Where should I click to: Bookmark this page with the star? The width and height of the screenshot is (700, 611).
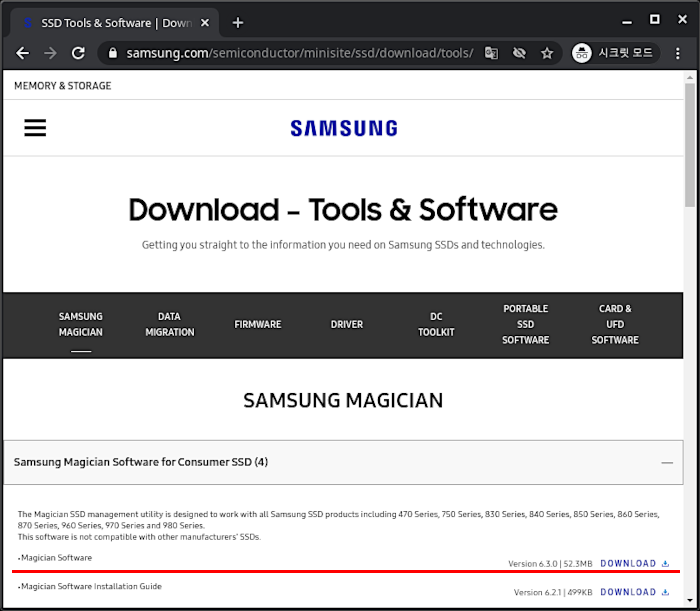(547, 53)
